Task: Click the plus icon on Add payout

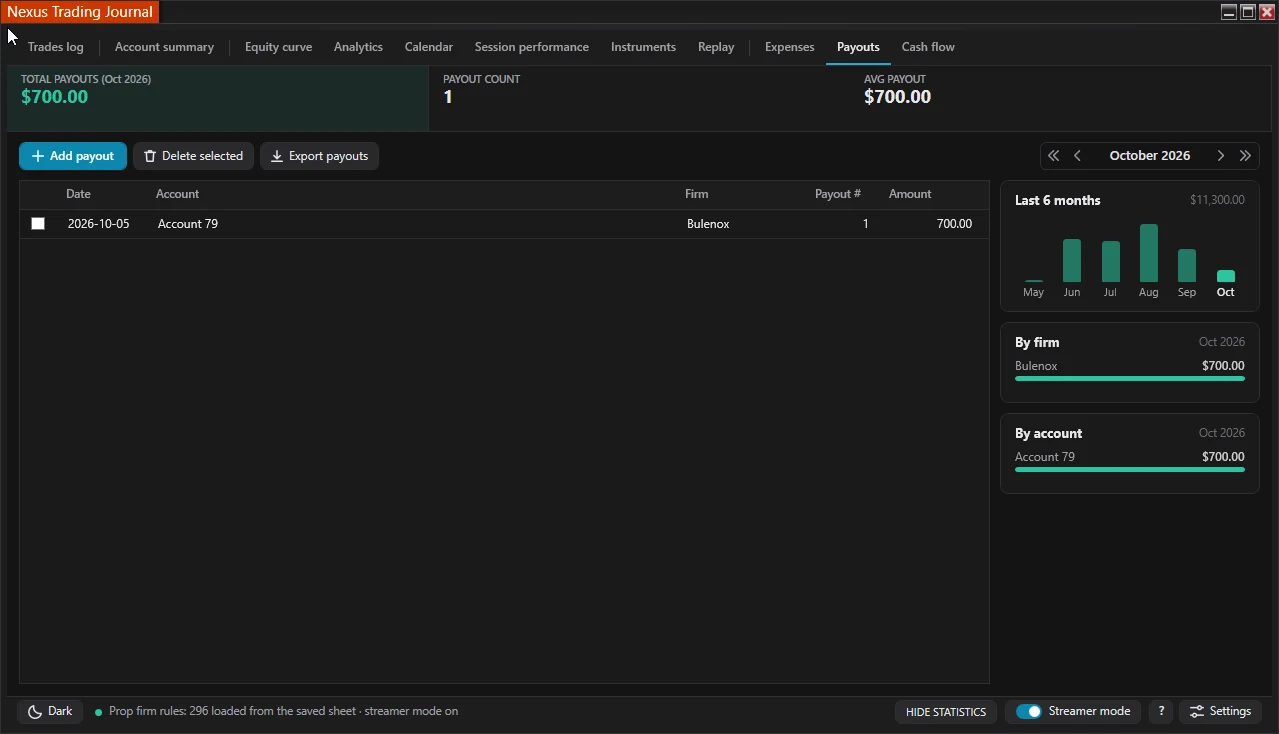Action: [38, 156]
